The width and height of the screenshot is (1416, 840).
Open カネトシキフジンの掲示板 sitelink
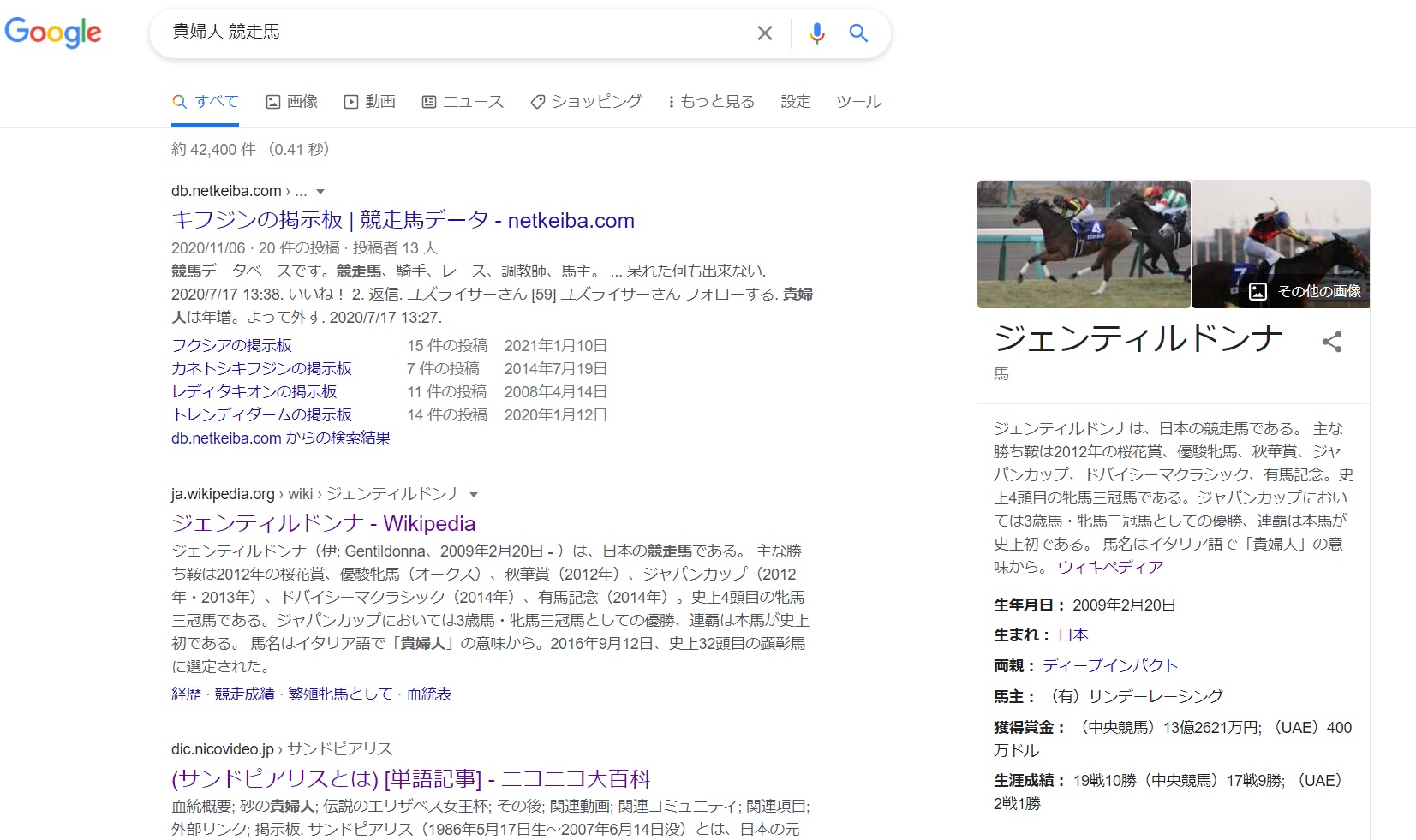click(261, 368)
